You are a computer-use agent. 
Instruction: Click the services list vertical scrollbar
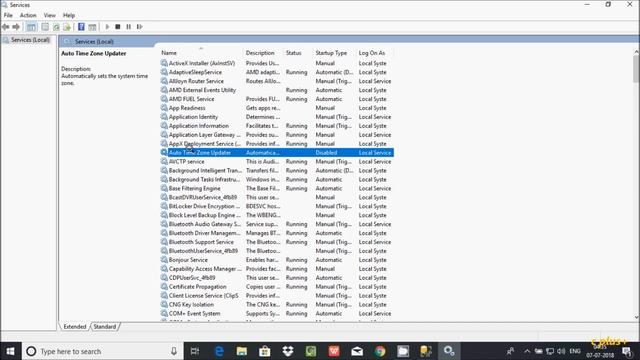click(x=636, y=69)
